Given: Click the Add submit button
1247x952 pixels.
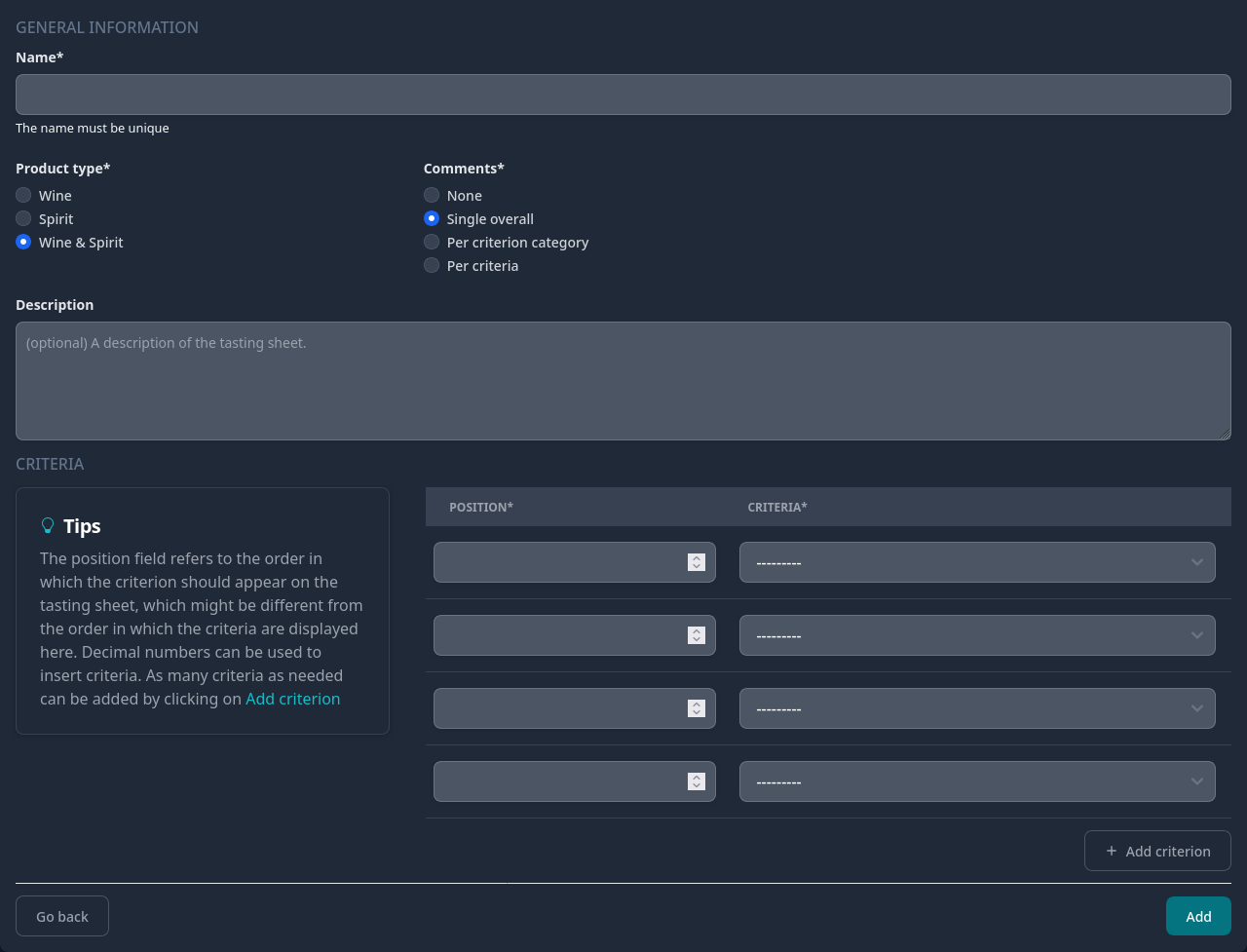Looking at the screenshot, I should point(1198,916).
